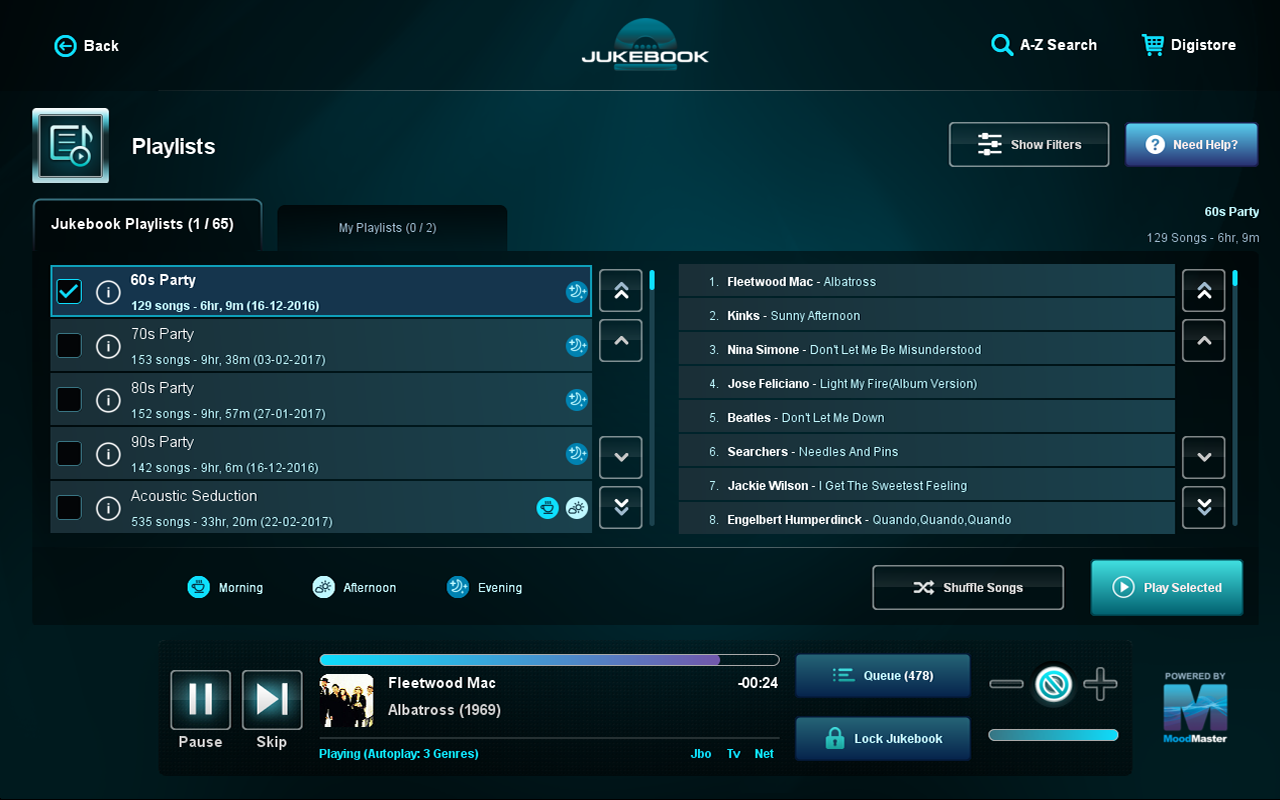The image size is (1280, 800).
Task: Click afternoon sun icon on Acoustic Seduction
Action: [x=577, y=508]
